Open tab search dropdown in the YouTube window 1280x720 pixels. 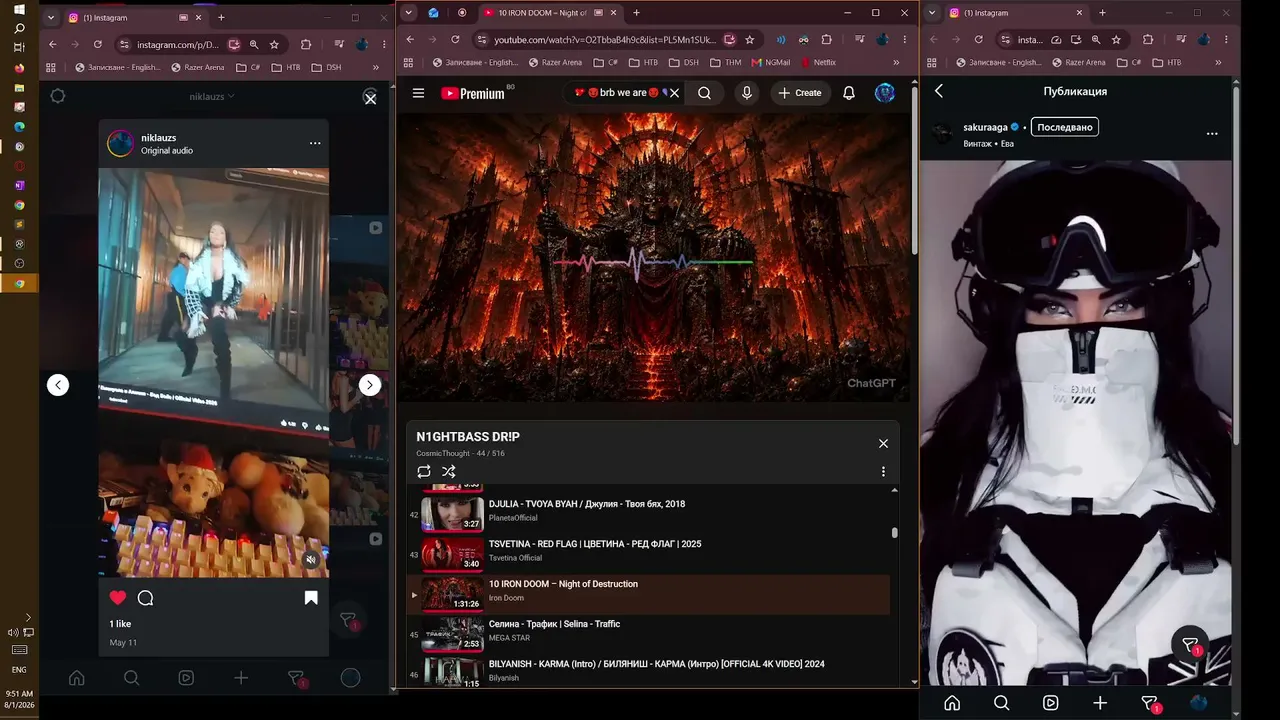tap(408, 13)
